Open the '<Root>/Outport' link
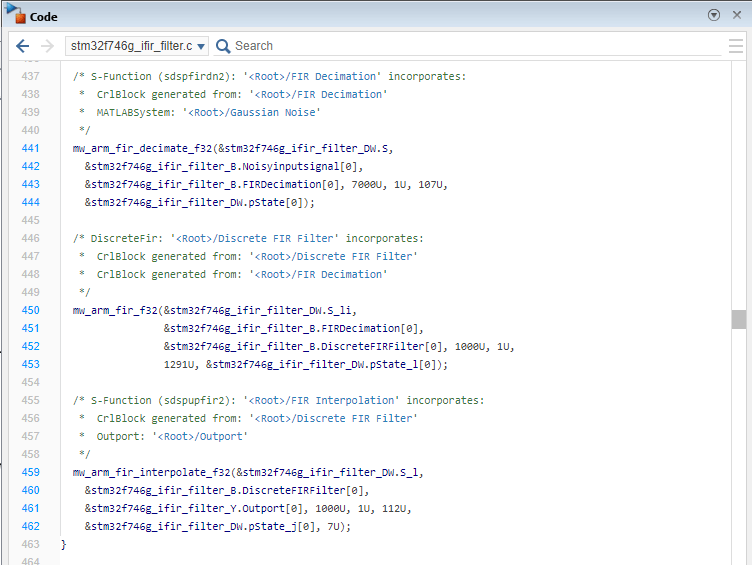The width and height of the screenshot is (752, 565). (x=200, y=436)
